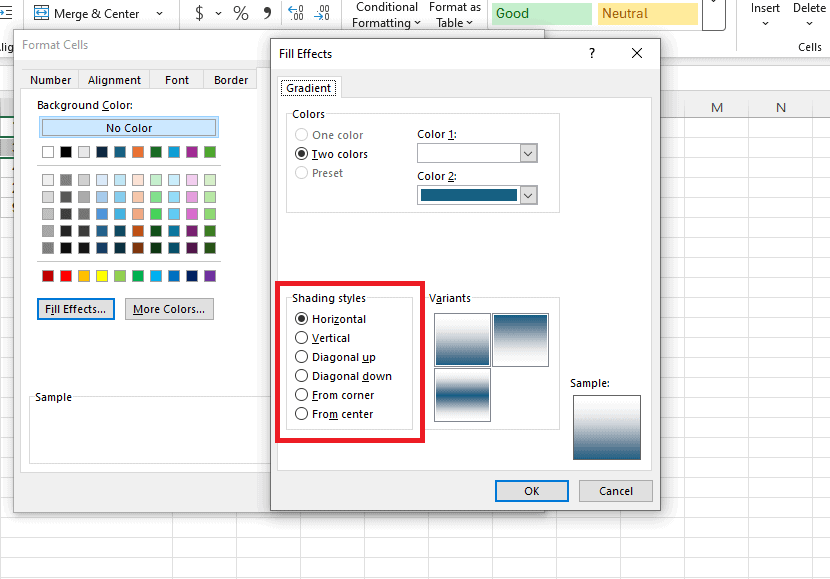This screenshot has height=579, width=830.
Task: Pick the standard green color swatch
Action: coord(138,276)
